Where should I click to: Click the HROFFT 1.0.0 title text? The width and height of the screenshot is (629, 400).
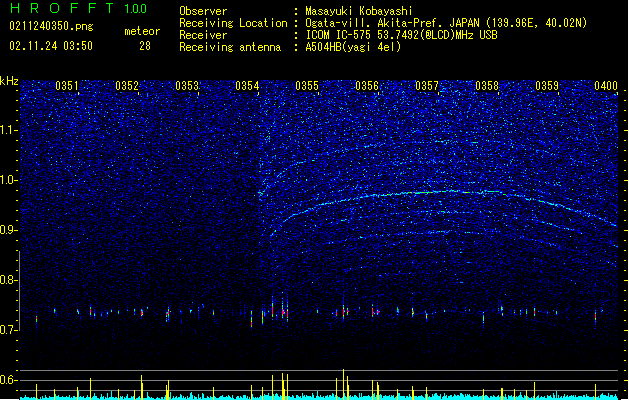coord(79,8)
